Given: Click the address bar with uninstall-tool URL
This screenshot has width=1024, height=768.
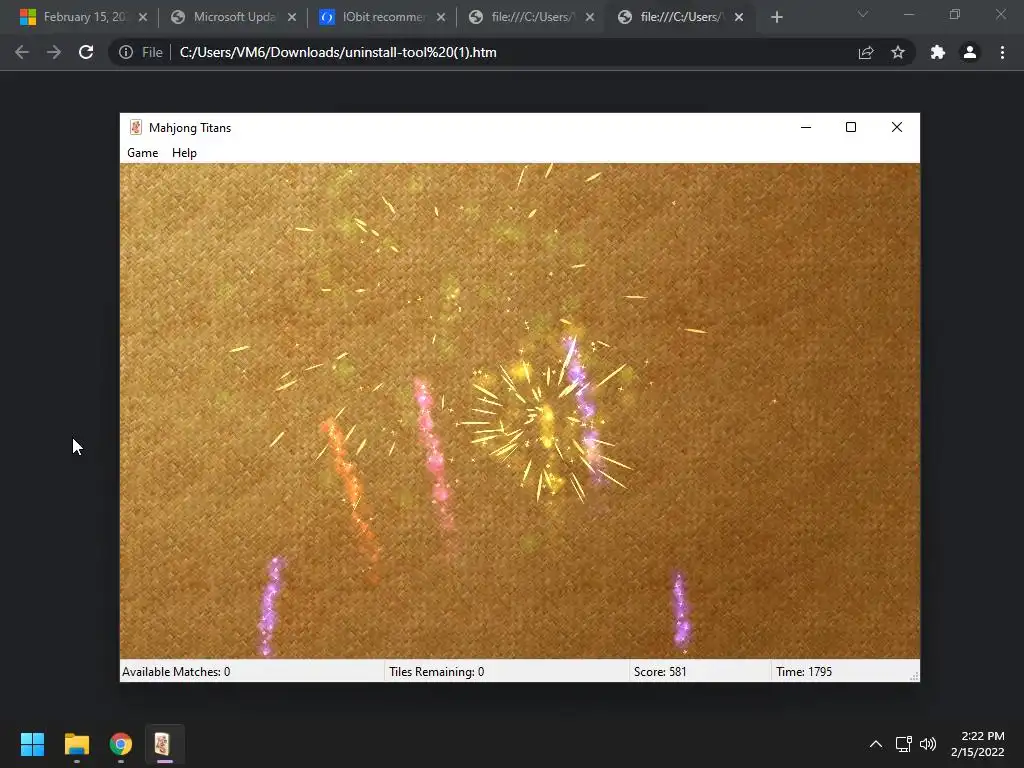Looking at the screenshot, I should click(x=338, y=52).
